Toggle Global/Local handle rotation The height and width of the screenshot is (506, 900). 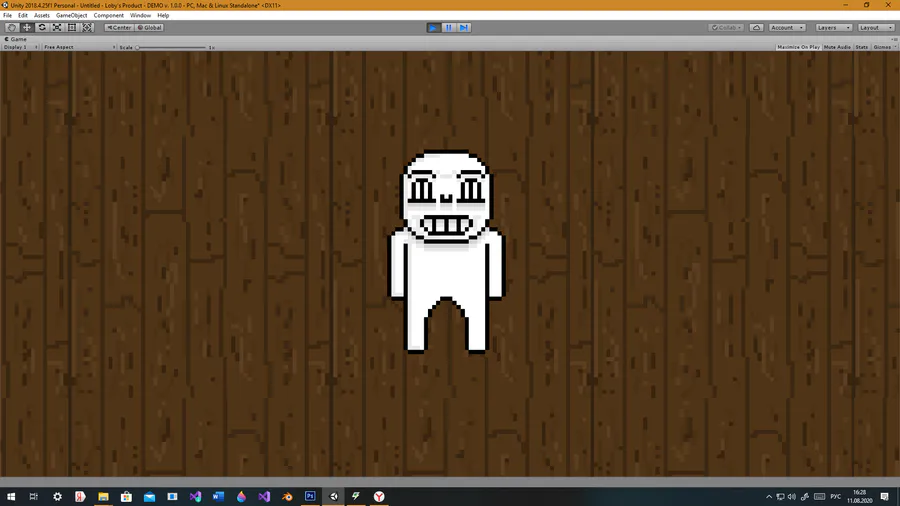(x=149, y=28)
